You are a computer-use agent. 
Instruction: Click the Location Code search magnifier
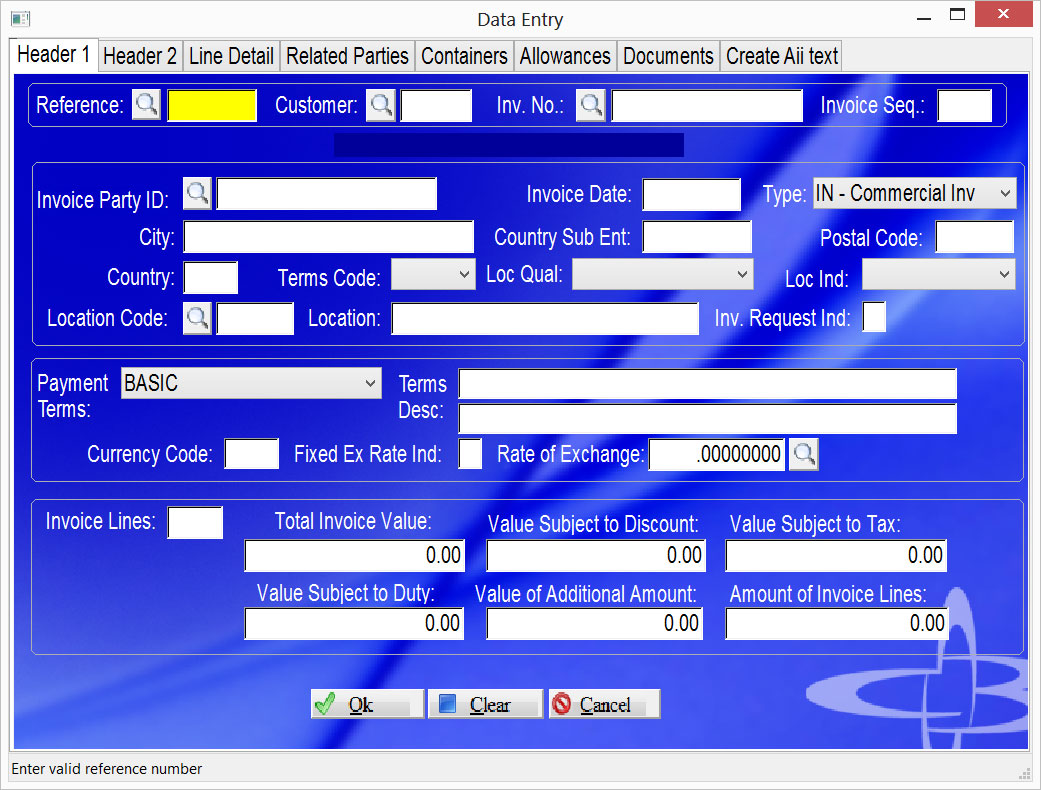[197, 318]
